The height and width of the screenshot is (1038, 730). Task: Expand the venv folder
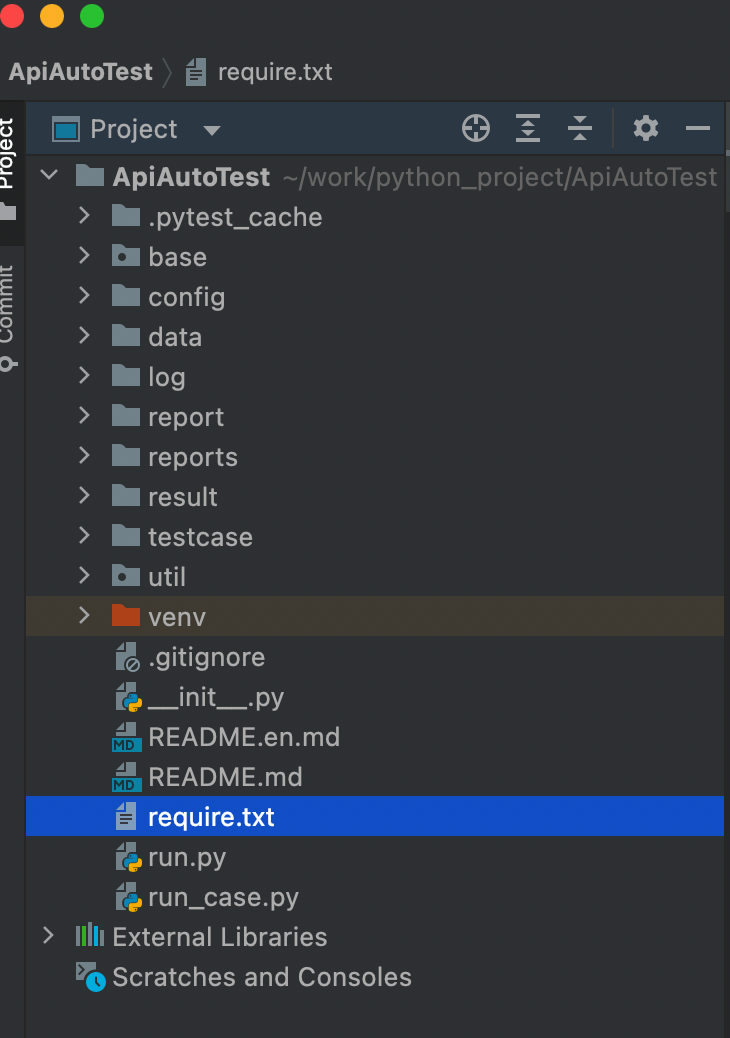tap(84, 616)
